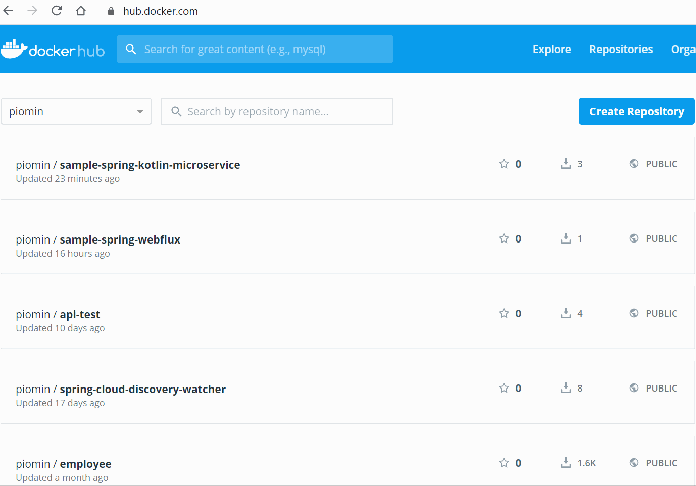Click PUBLIC label on sample-spring-kotlin-microservice row
Viewport: 696px width, 486px height.
661,164
